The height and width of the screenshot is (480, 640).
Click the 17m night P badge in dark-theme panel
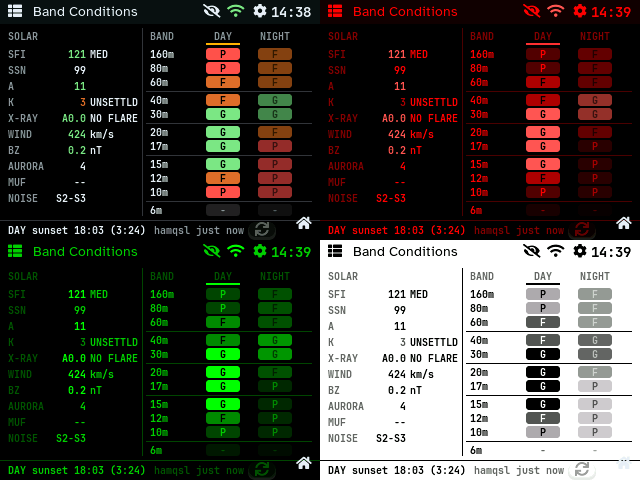[x=275, y=146]
